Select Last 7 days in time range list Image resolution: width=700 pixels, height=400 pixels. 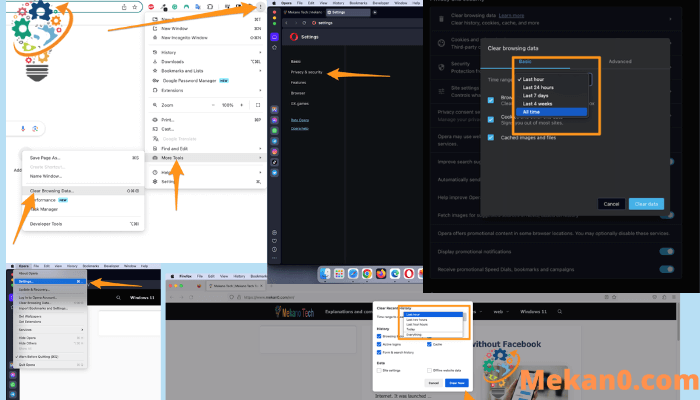pos(551,96)
